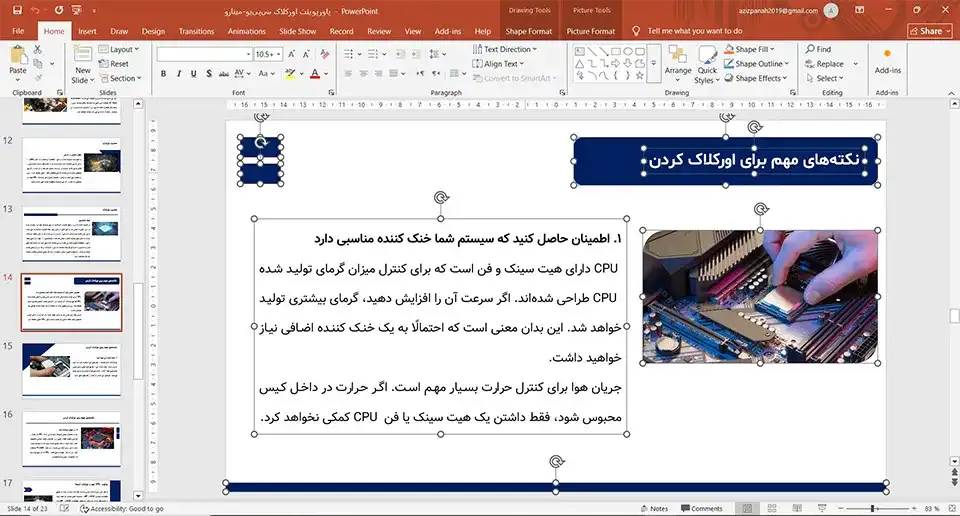Click Increase Font Size icon

click(x=291, y=54)
